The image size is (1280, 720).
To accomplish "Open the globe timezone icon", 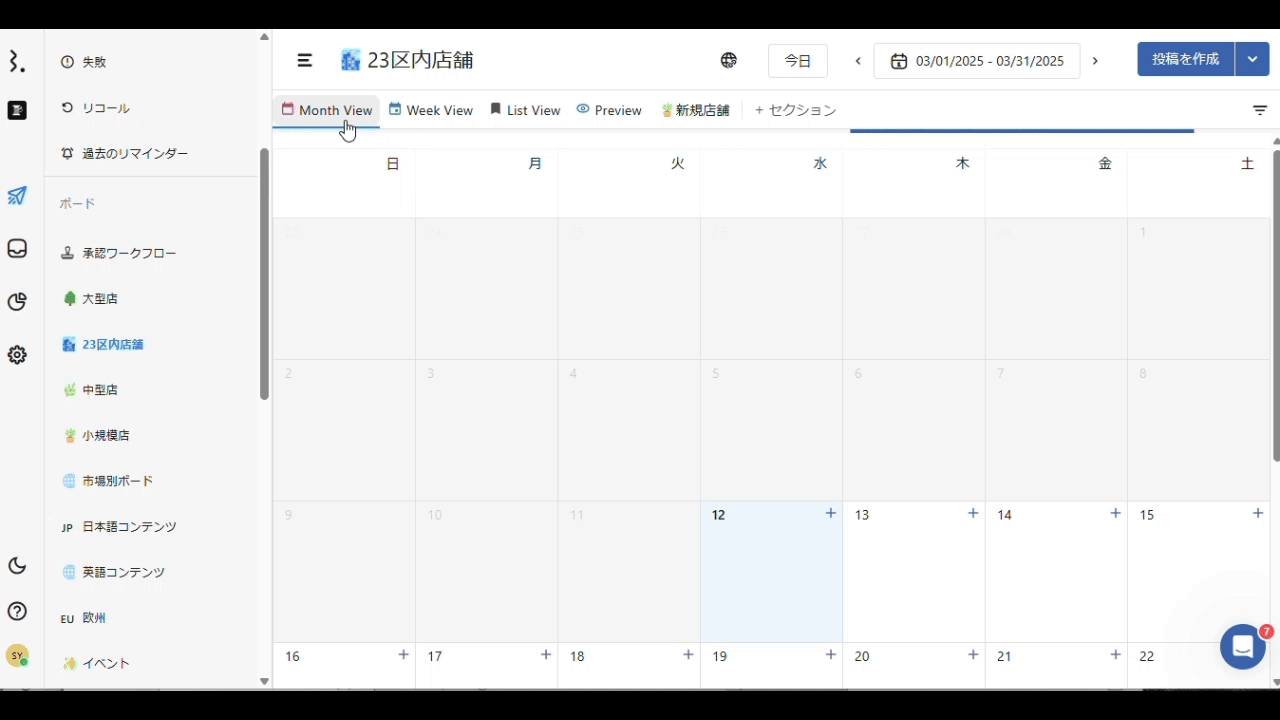I will coord(729,60).
